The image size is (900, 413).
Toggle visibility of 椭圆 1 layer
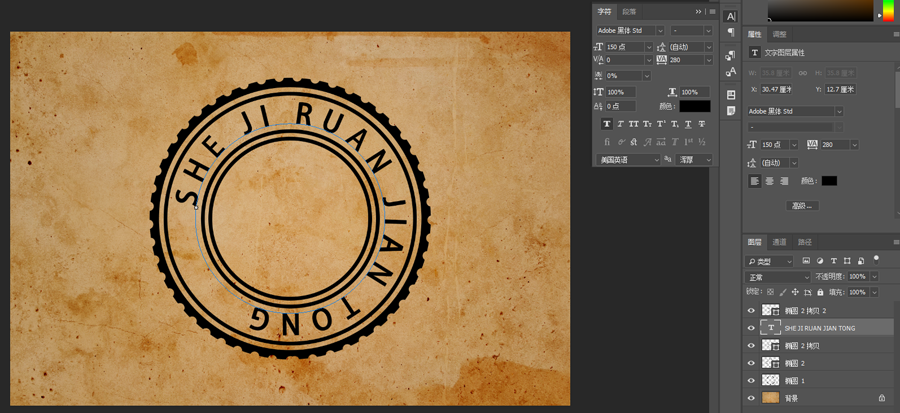pyautogui.click(x=751, y=380)
